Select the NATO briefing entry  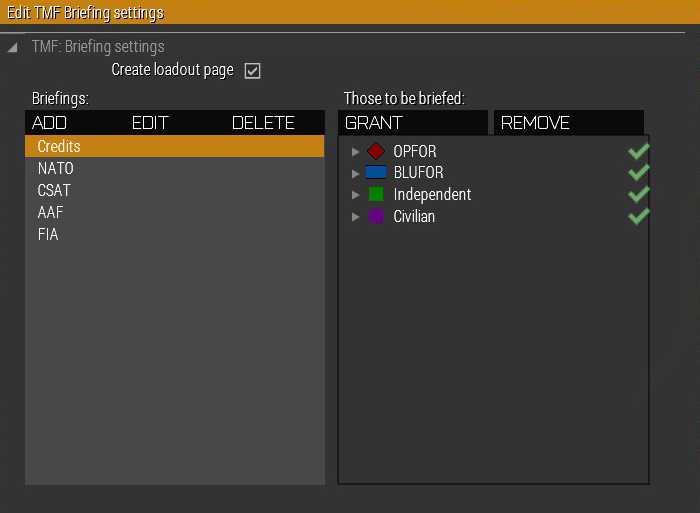(x=175, y=168)
